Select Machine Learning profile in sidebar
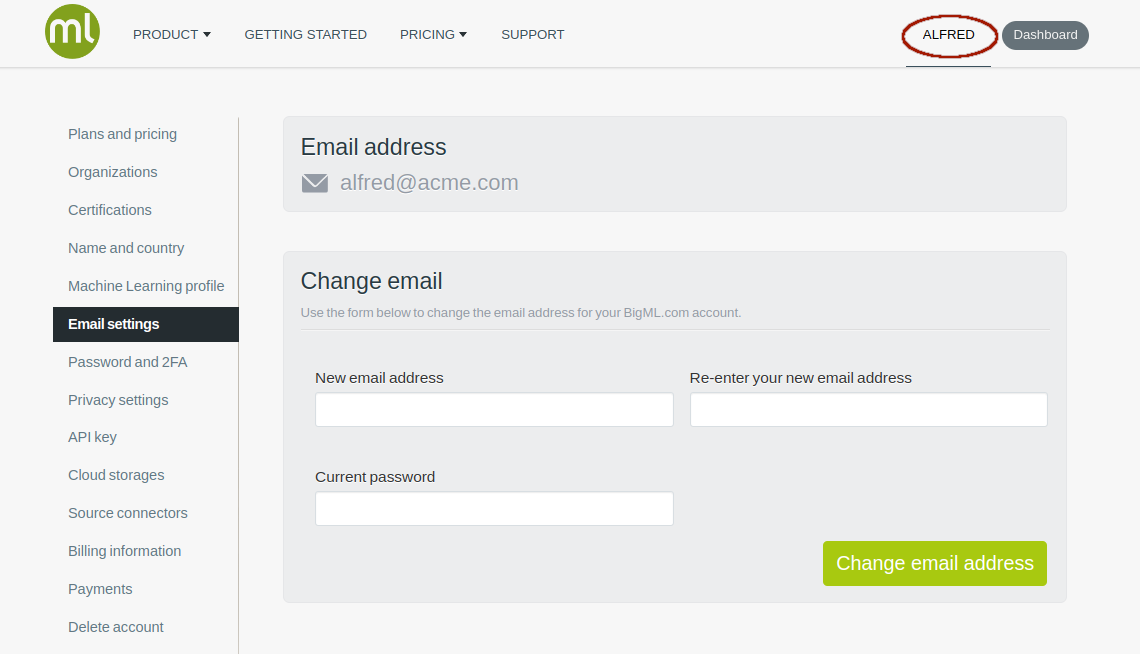This screenshot has height=654, width=1140. coord(146,286)
